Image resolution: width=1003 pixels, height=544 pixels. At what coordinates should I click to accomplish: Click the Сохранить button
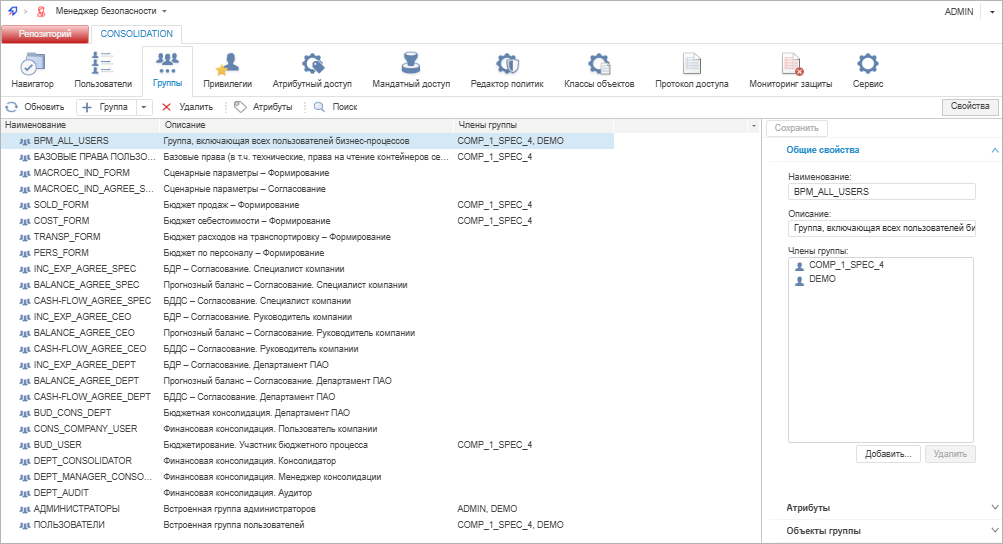(x=796, y=128)
